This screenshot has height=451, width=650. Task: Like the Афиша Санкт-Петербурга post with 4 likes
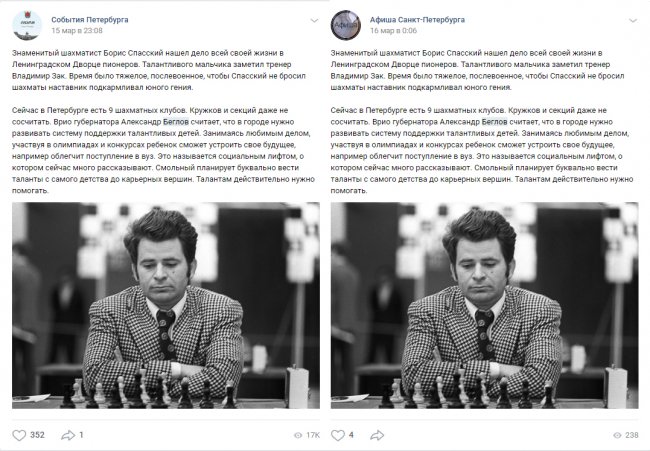pyautogui.click(x=338, y=435)
